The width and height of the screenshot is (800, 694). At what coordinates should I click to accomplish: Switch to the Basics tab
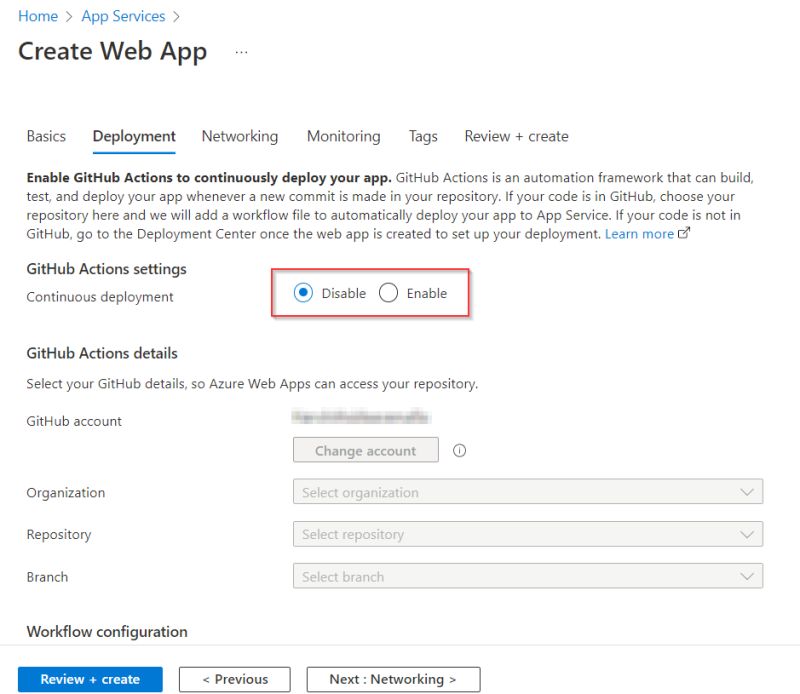coord(45,136)
